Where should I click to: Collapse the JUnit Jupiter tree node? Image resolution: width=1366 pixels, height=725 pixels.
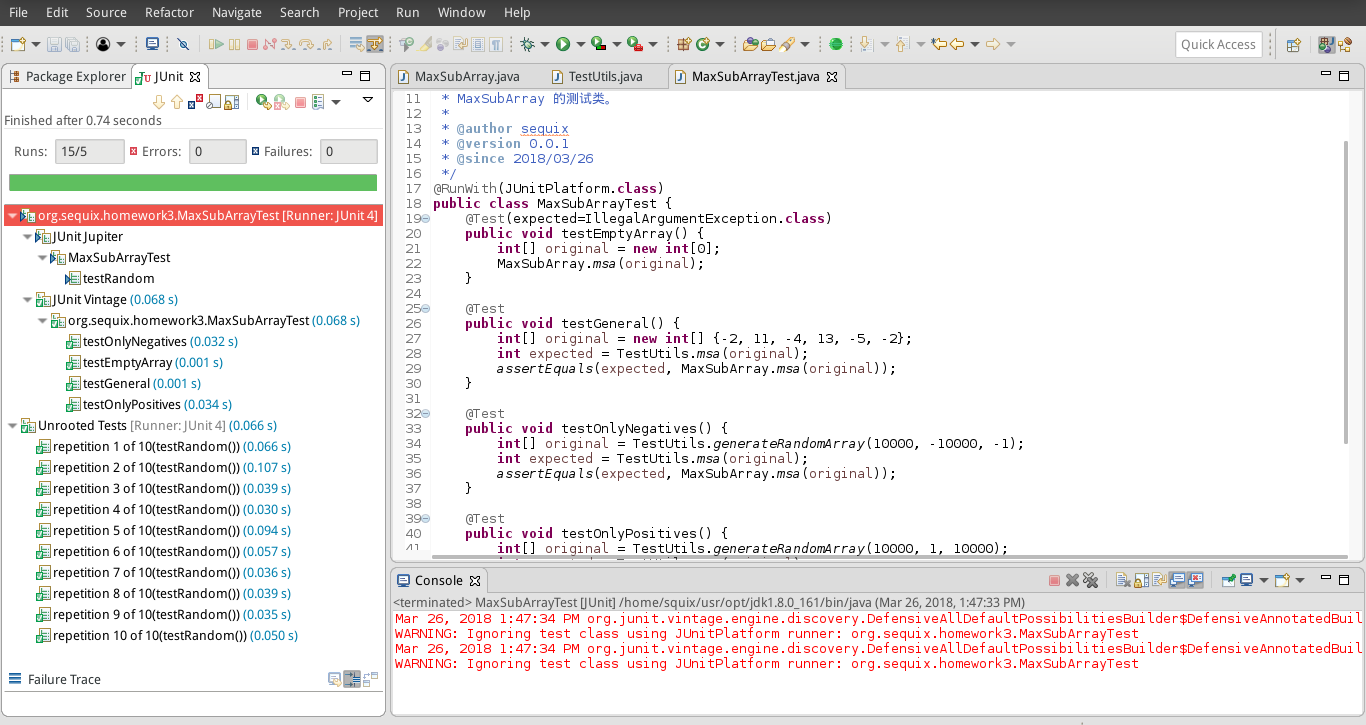pyautogui.click(x=27, y=237)
